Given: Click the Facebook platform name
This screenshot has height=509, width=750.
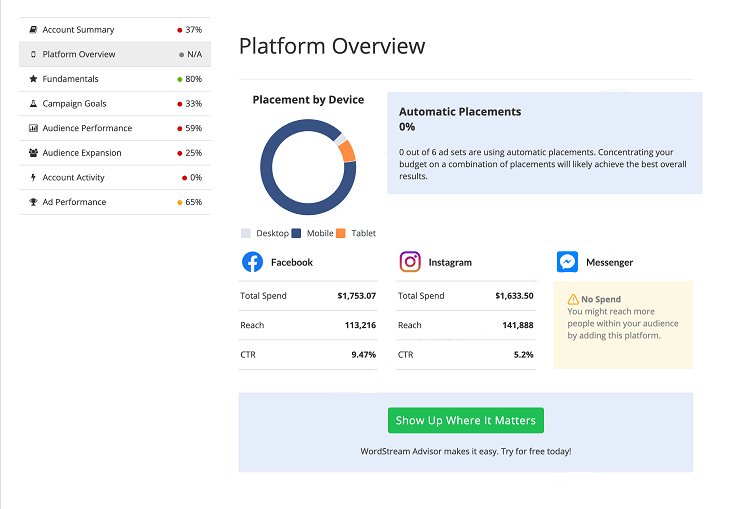Looking at the screenshot, I should [292, 263].
